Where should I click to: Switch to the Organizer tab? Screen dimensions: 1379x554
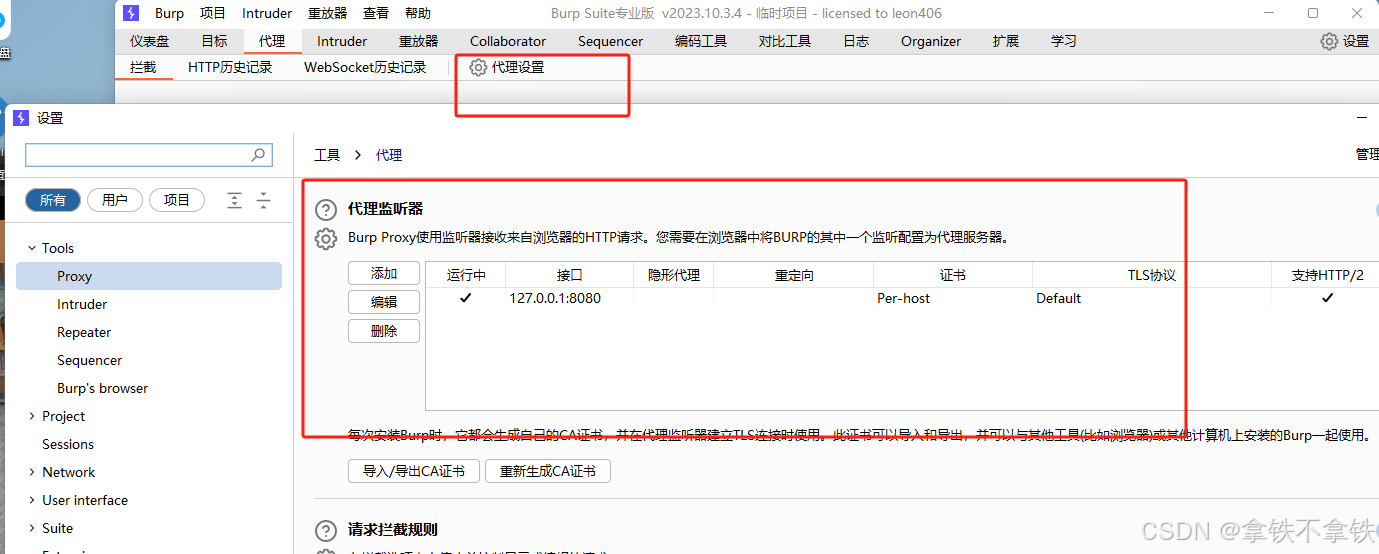click(931, 41)
